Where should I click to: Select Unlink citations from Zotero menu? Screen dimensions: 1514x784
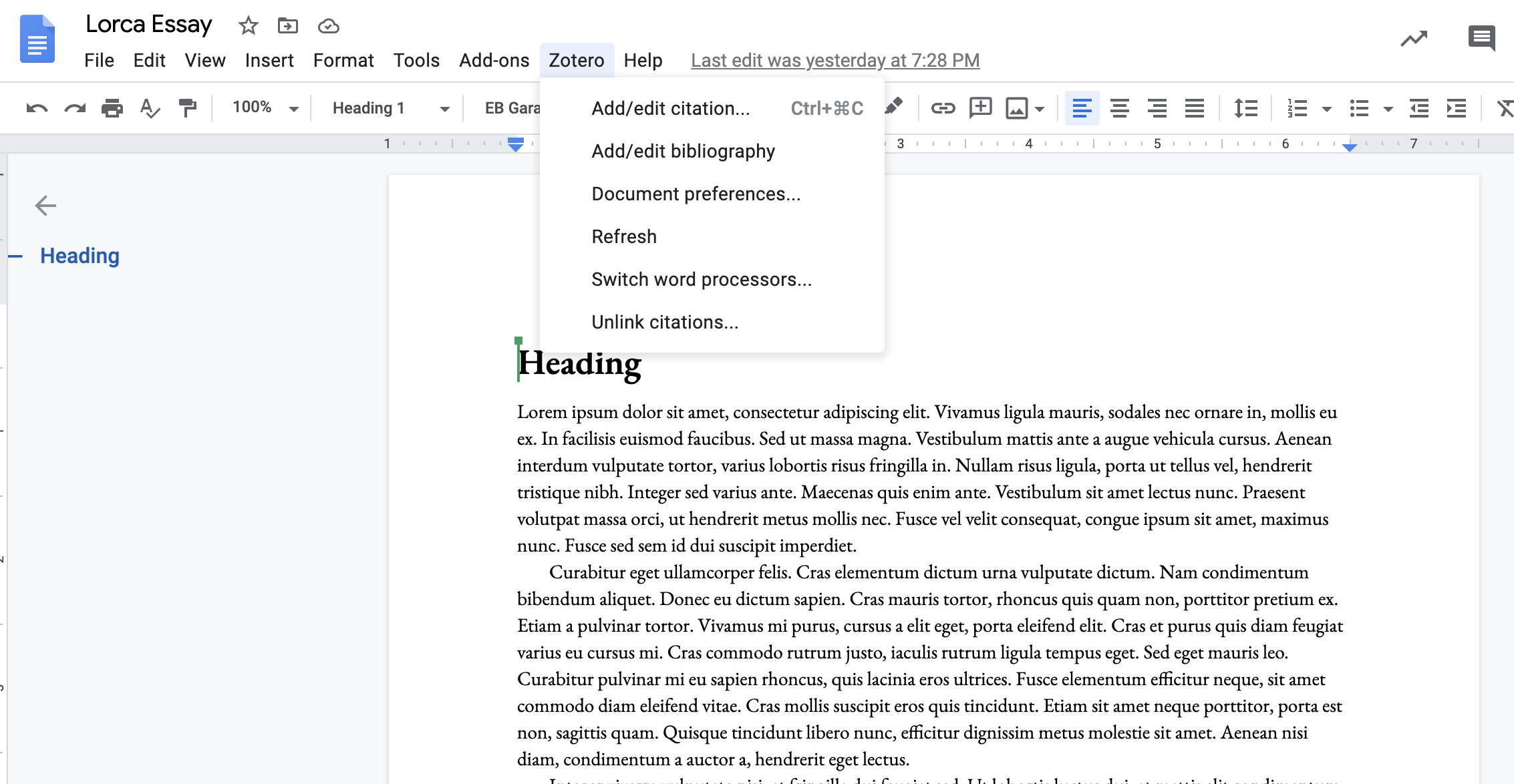(664, 322)
